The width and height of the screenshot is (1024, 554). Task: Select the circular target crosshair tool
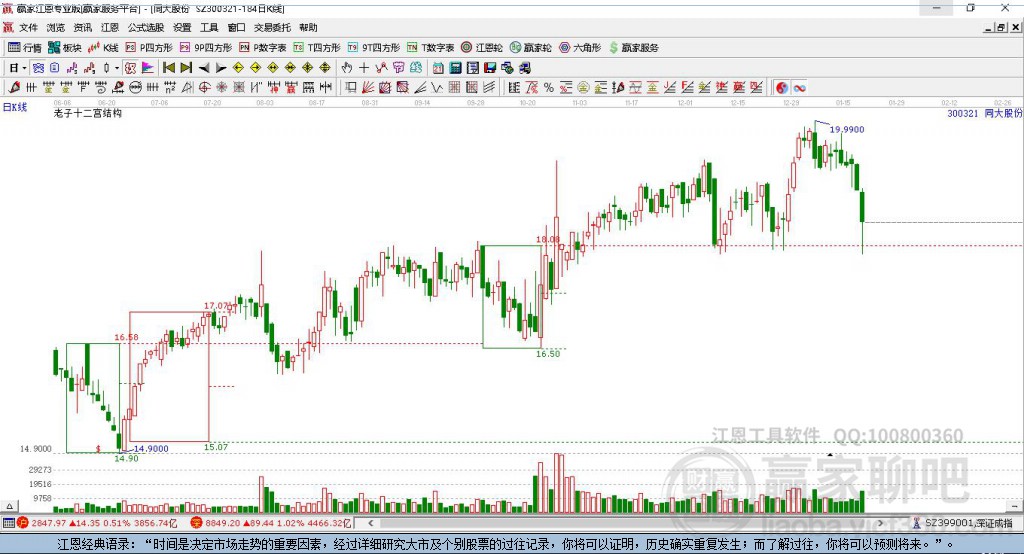click(x=204, y=88)
